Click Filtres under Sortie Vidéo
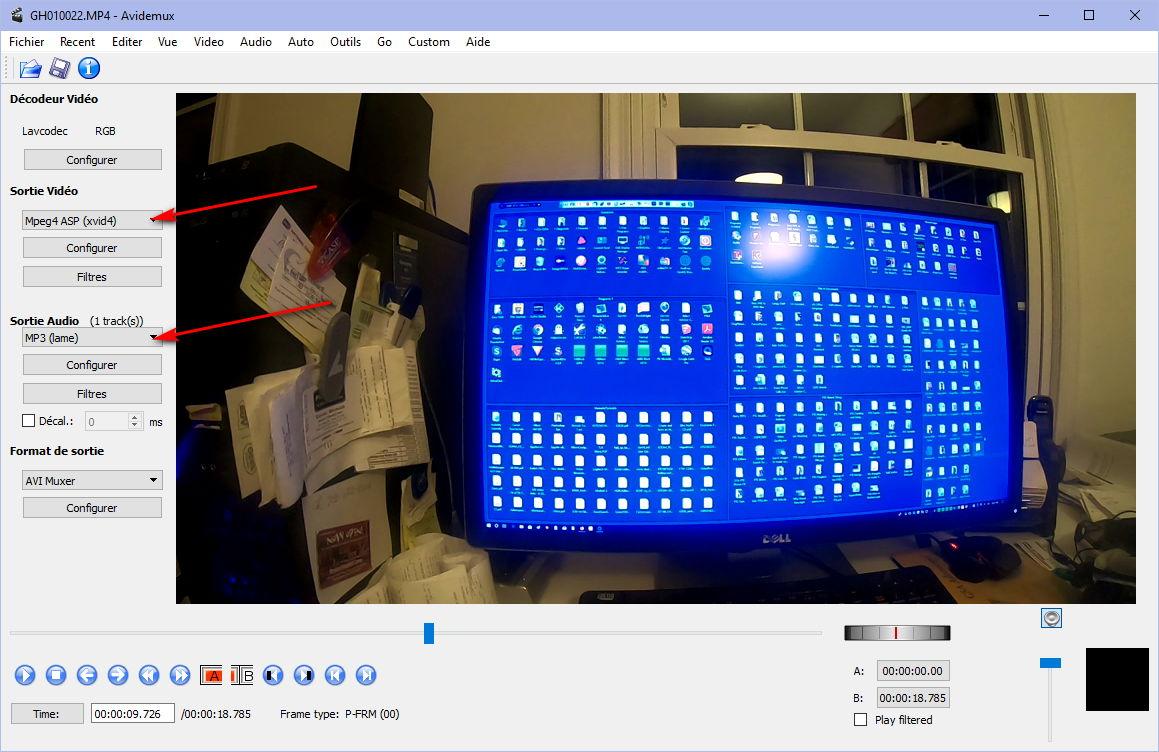The image size is (1159, 752). [92, 277]
